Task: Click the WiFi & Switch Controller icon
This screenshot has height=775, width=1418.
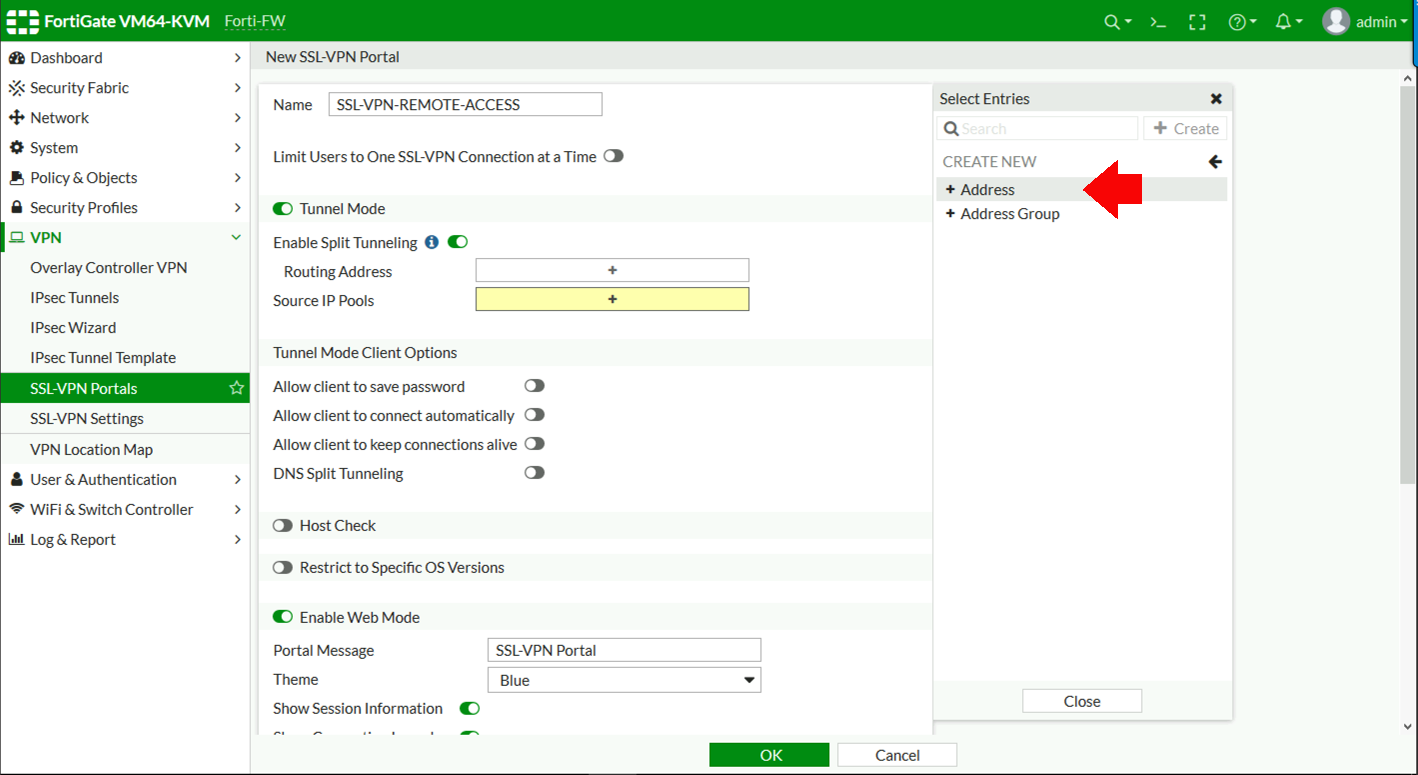Action: click(16, 509)
